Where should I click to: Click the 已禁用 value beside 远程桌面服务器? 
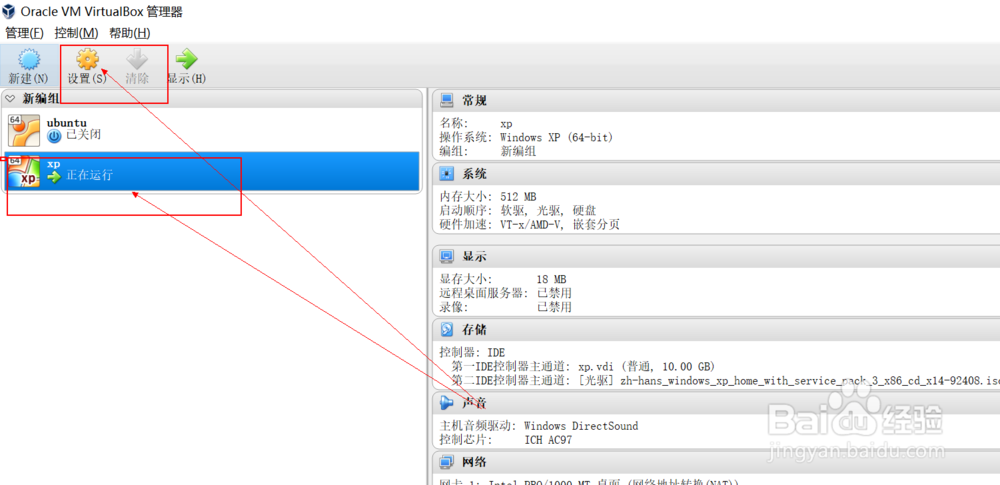[x=554, y=294]
